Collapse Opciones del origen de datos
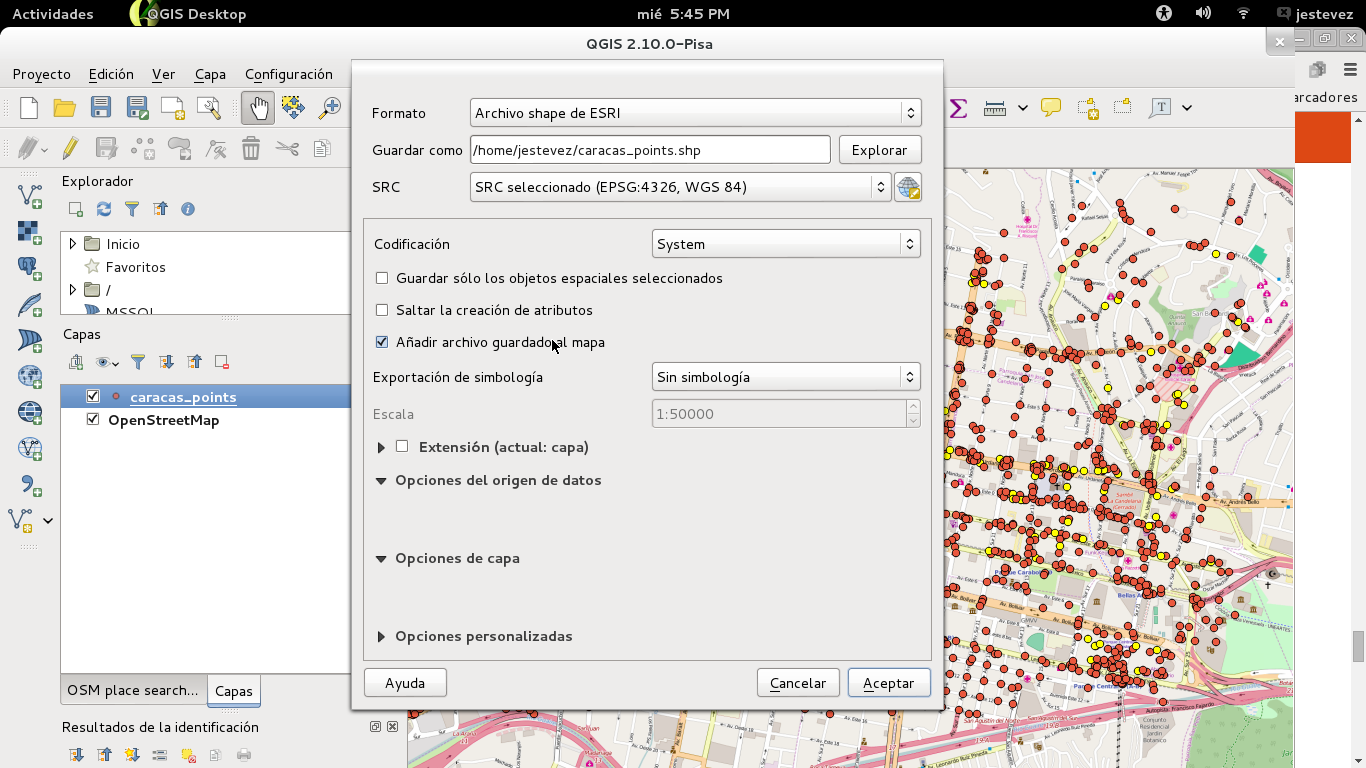 click(x=381, y=480)
